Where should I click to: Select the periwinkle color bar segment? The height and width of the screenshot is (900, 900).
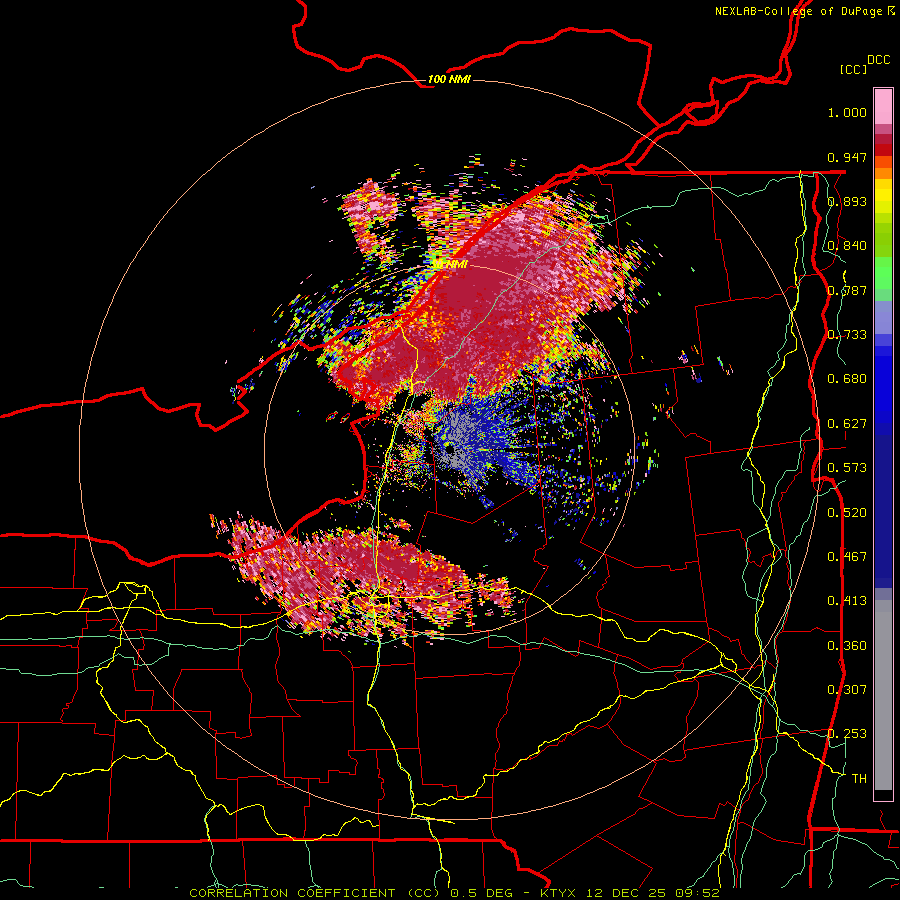click(883, 317)
